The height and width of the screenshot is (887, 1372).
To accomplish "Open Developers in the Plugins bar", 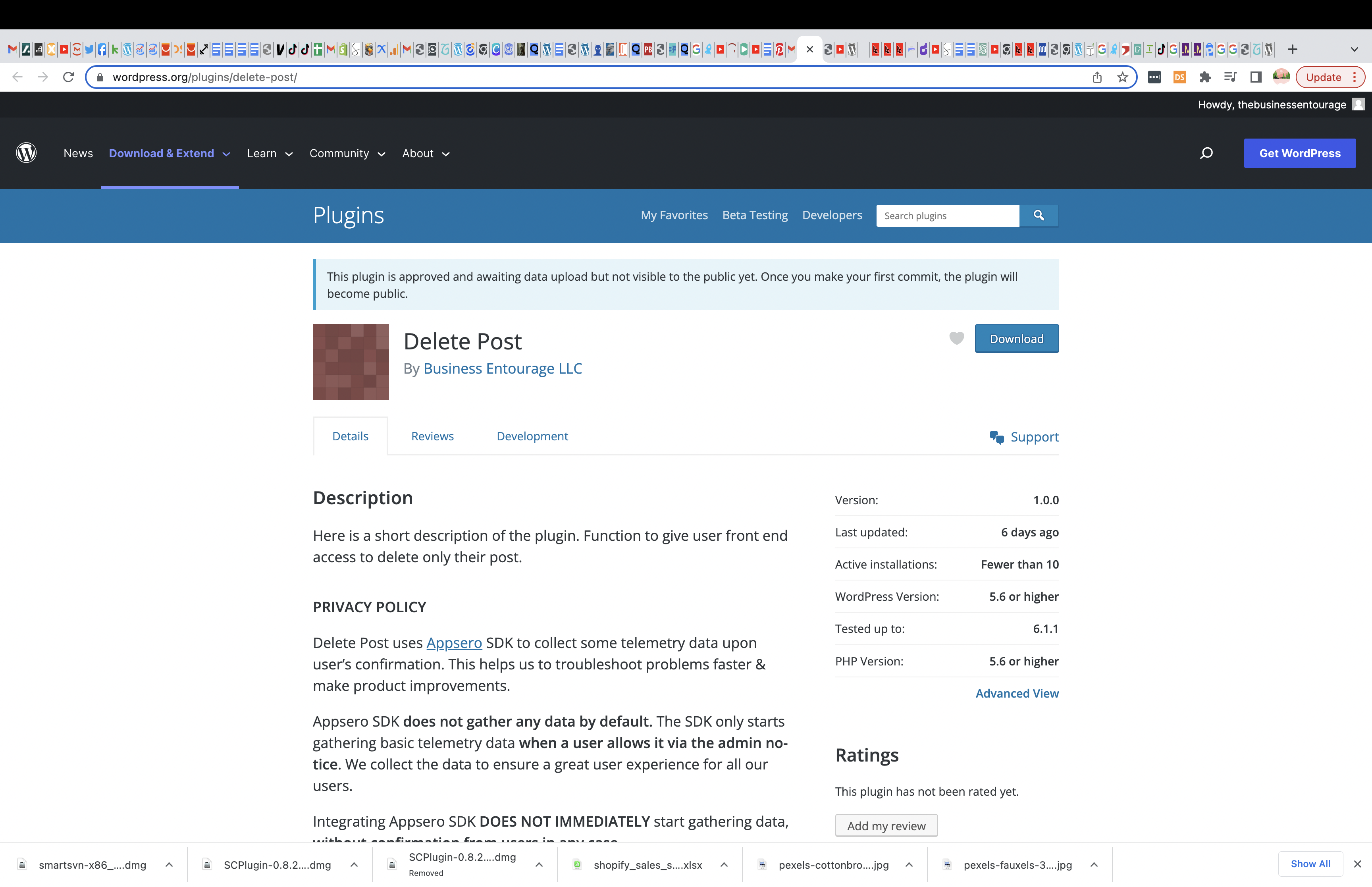I will [x=832, y=215].
